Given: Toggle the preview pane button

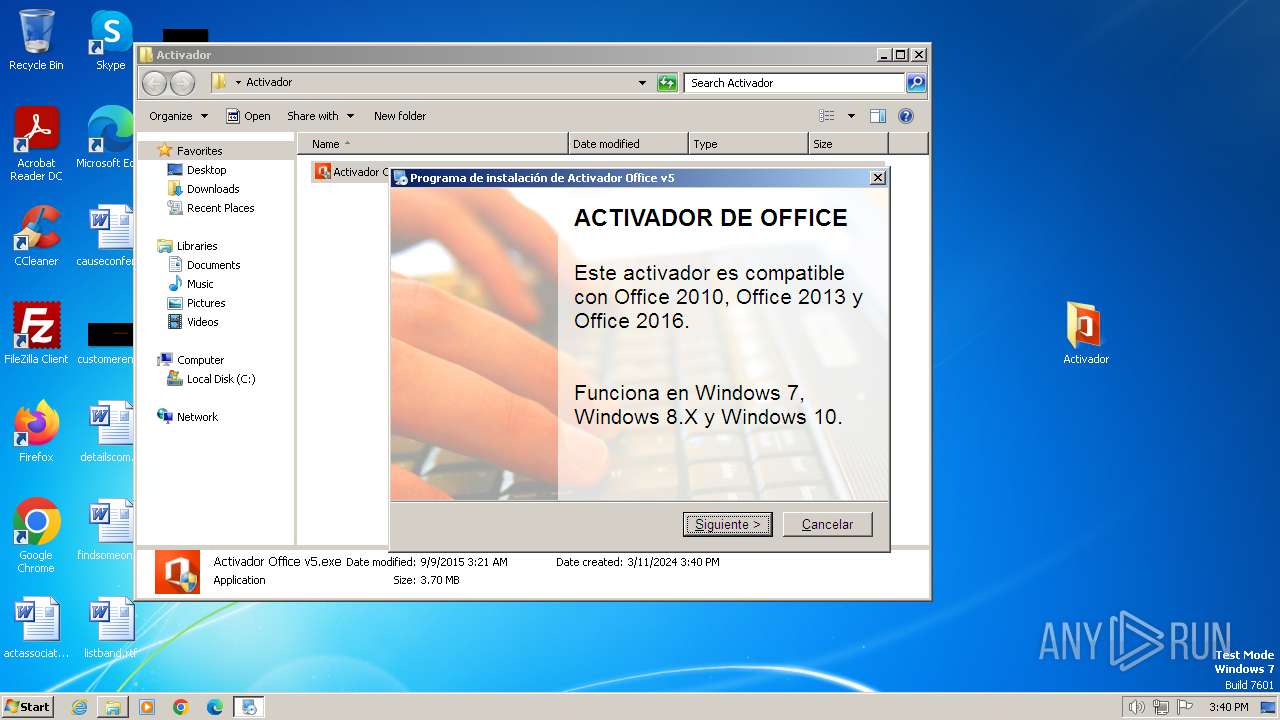Looking at the screenshot, I should [x=877, y=116].
